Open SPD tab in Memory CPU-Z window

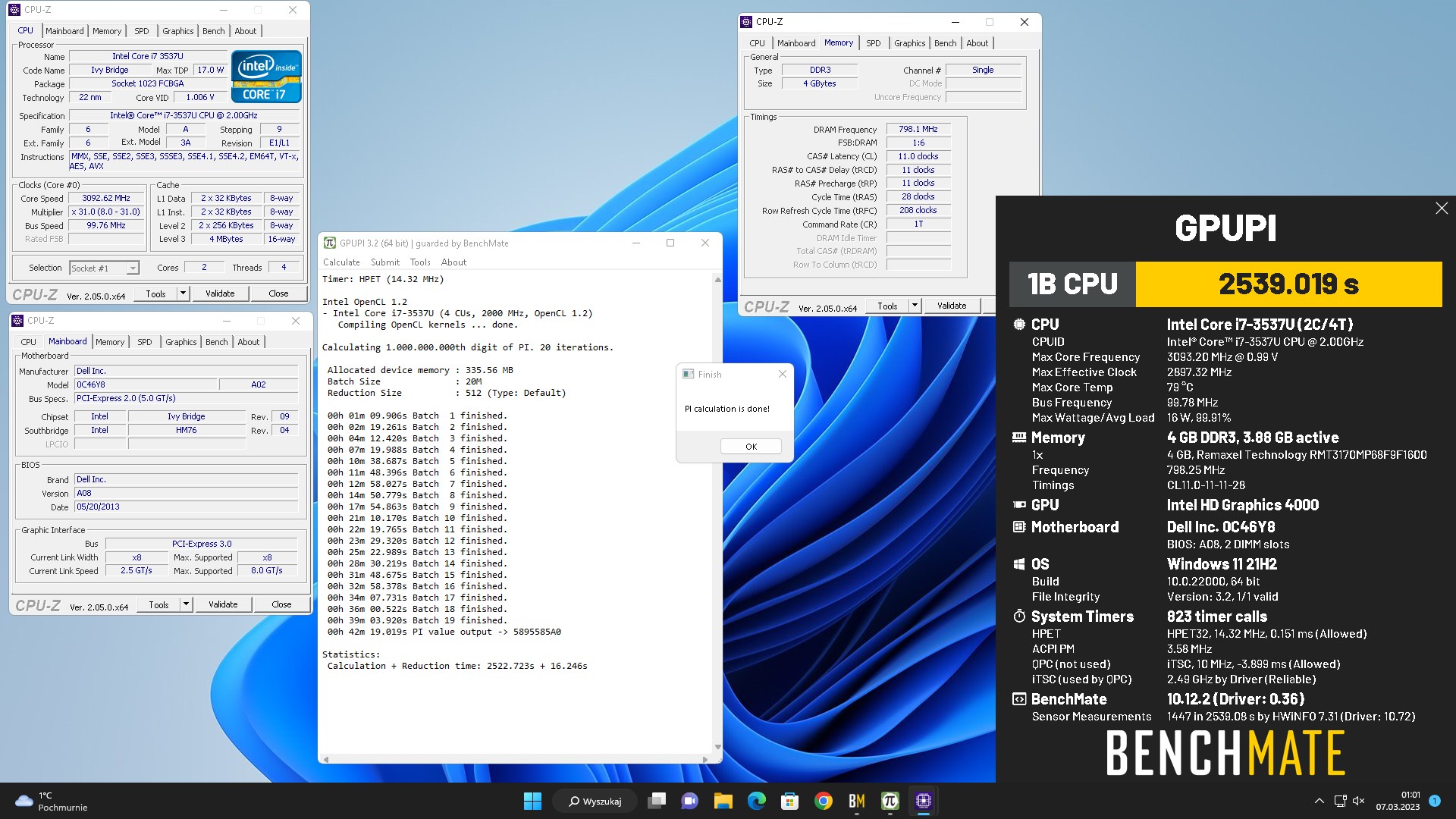(874, 43)
